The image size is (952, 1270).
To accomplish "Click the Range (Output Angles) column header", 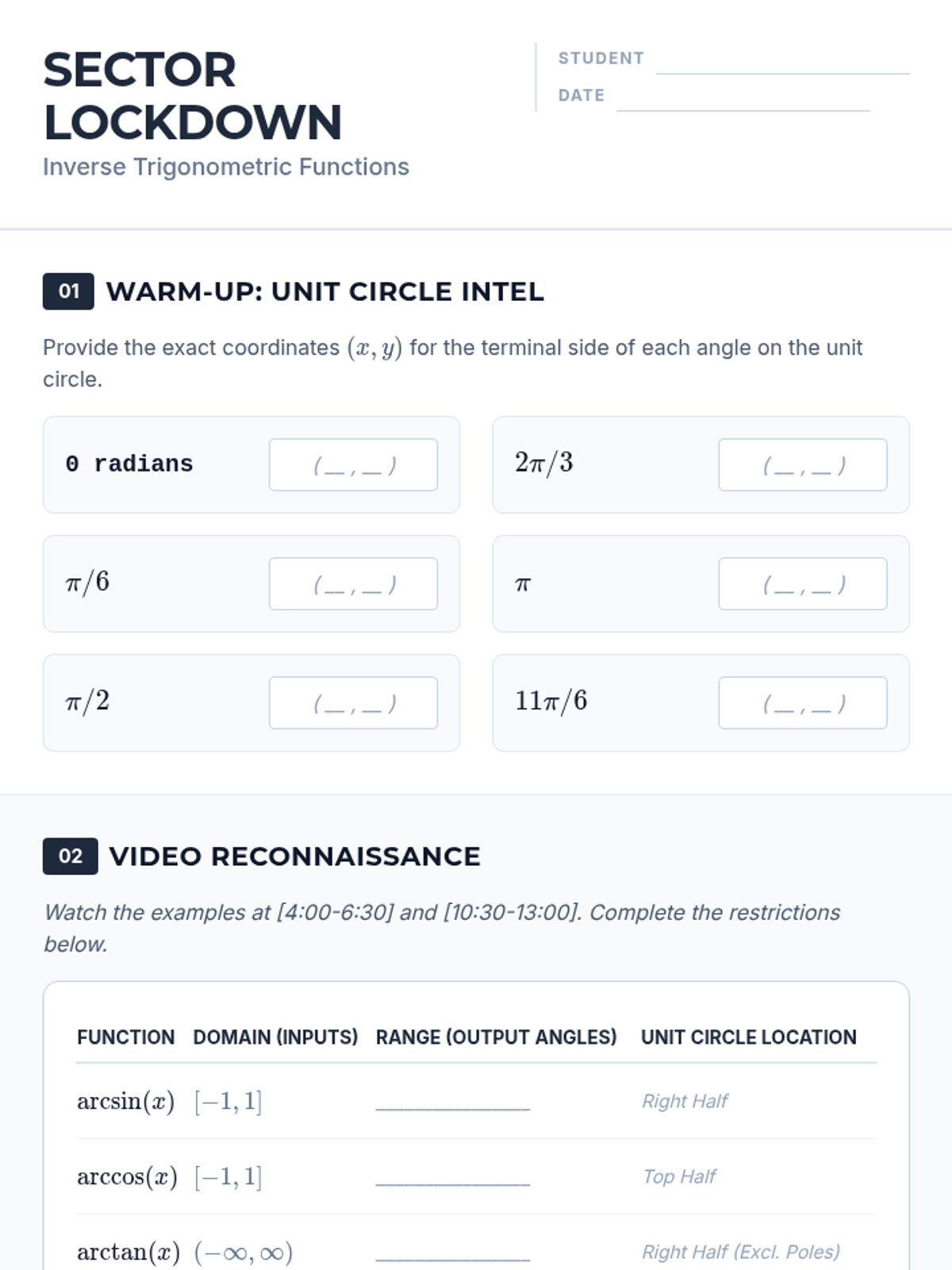I will coord(496,1037).
